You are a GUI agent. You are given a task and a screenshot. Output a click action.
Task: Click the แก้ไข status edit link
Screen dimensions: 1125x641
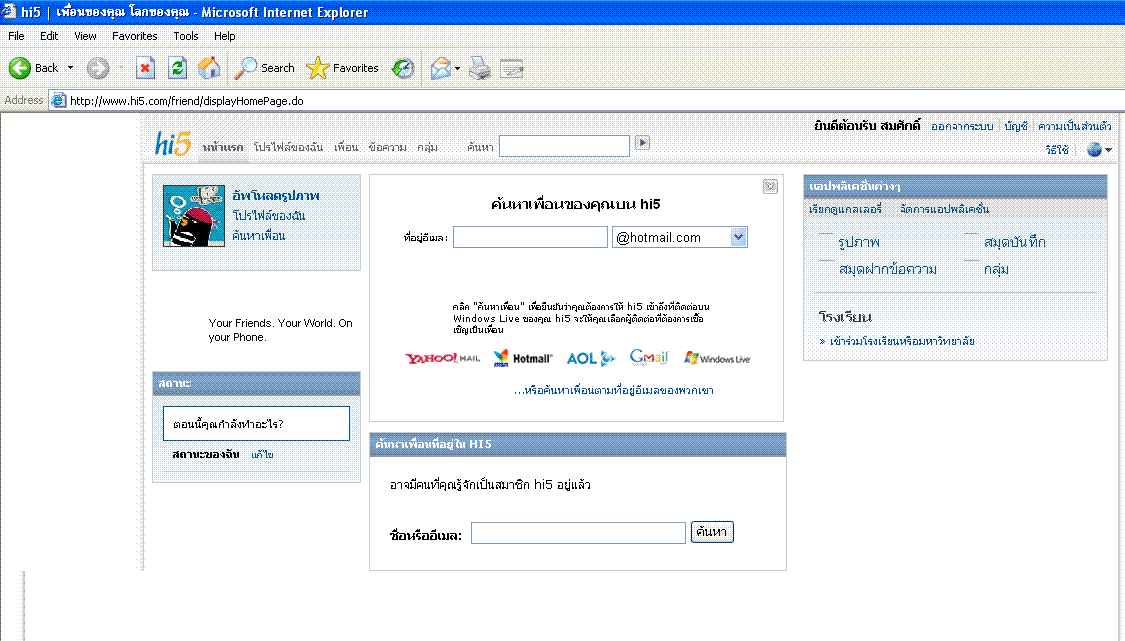[263, 454]
